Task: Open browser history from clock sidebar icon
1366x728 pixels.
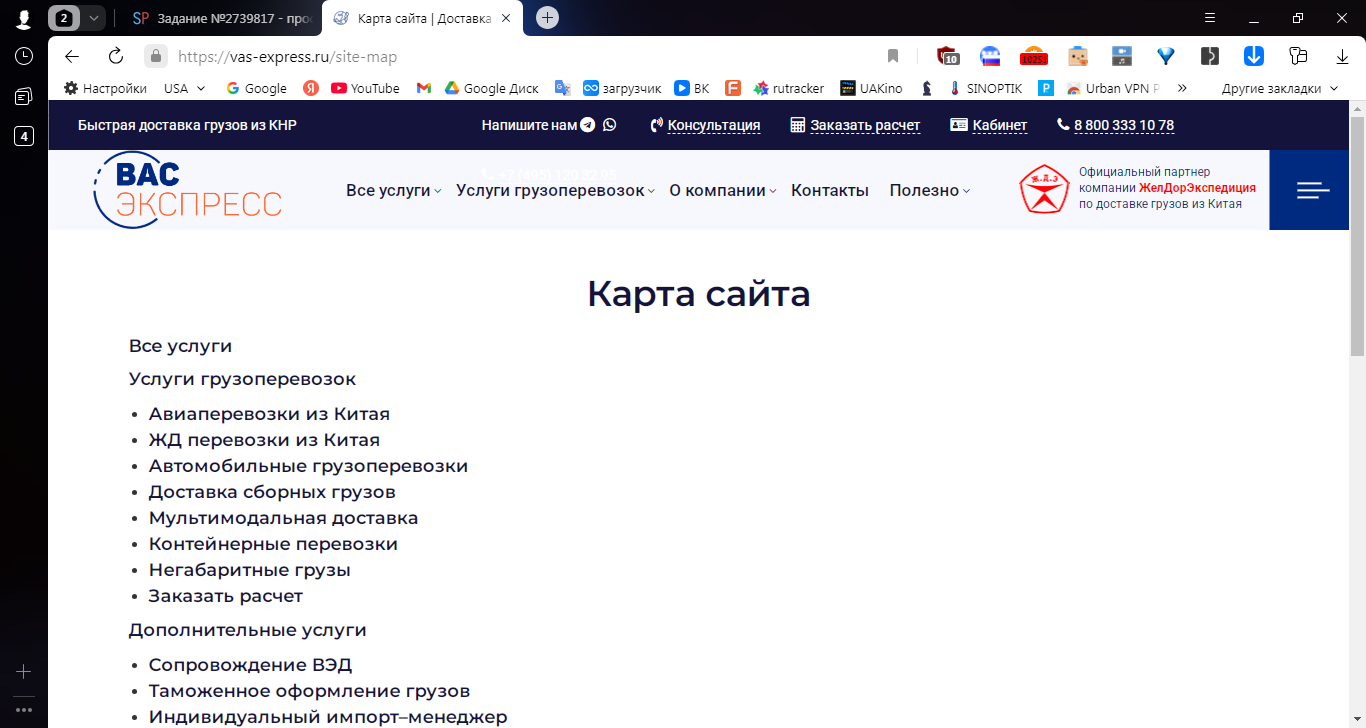Action: click(x=23, y=56)
